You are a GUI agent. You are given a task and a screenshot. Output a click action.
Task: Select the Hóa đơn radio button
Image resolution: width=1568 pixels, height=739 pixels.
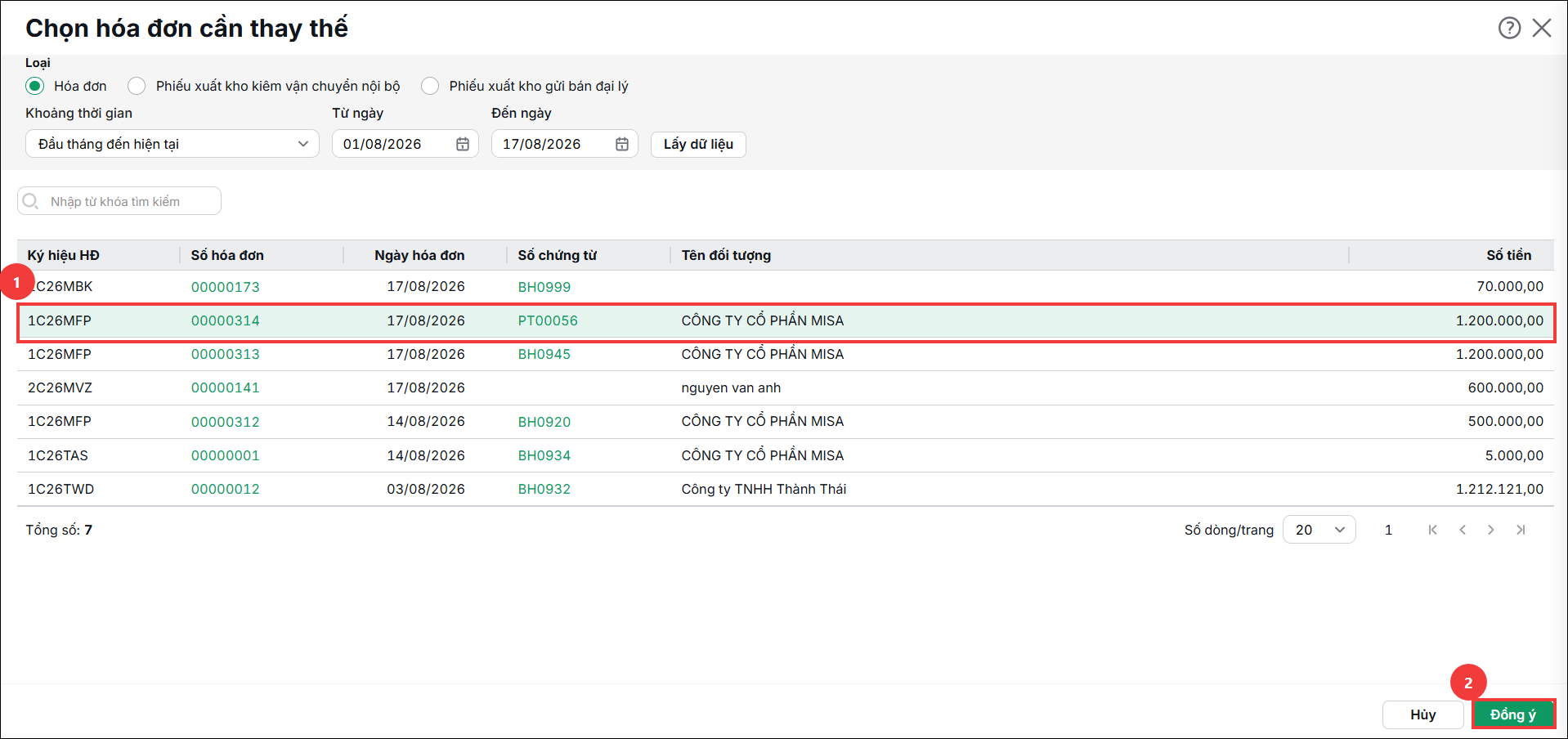34,86
